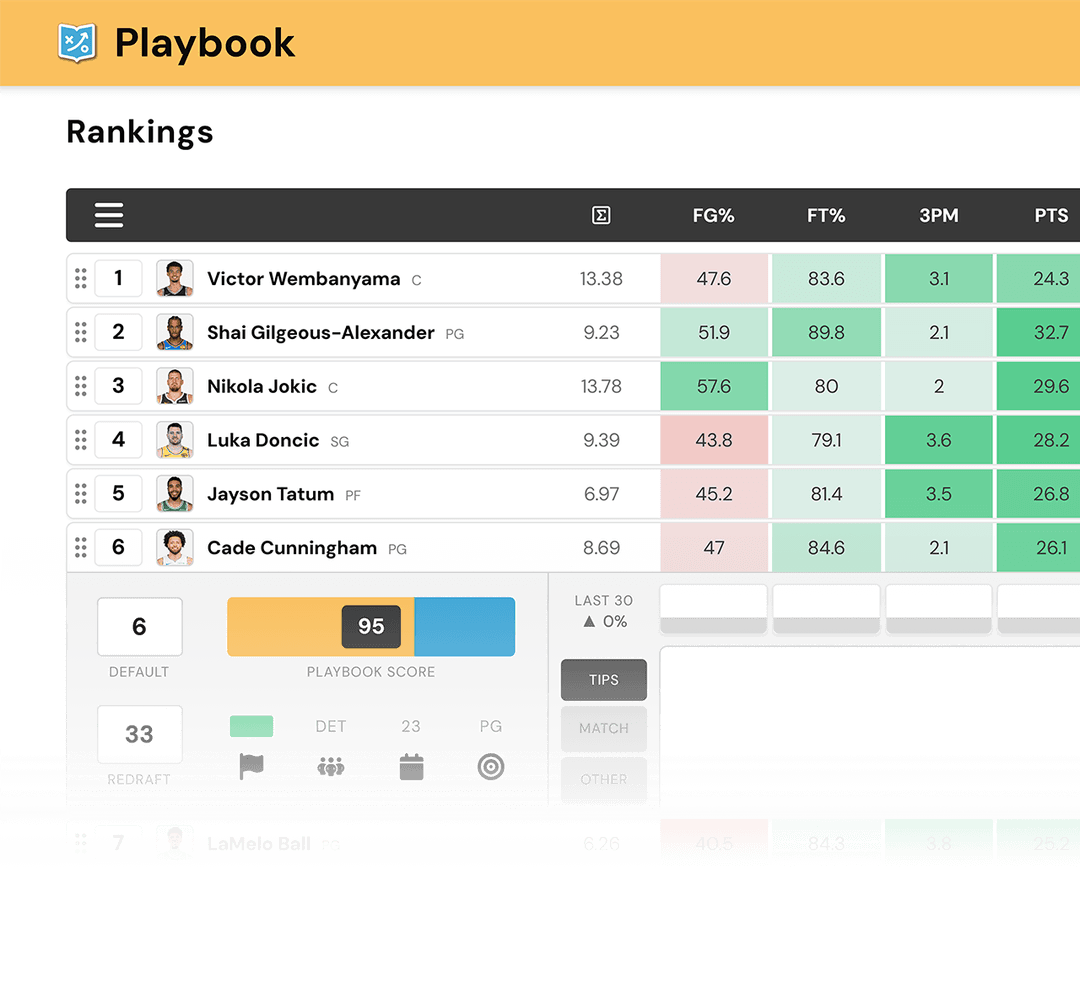The width and height of the screenshot is (1080, 997).
Task: Click Jokic's total value 13.78
Action: [601, 387]
